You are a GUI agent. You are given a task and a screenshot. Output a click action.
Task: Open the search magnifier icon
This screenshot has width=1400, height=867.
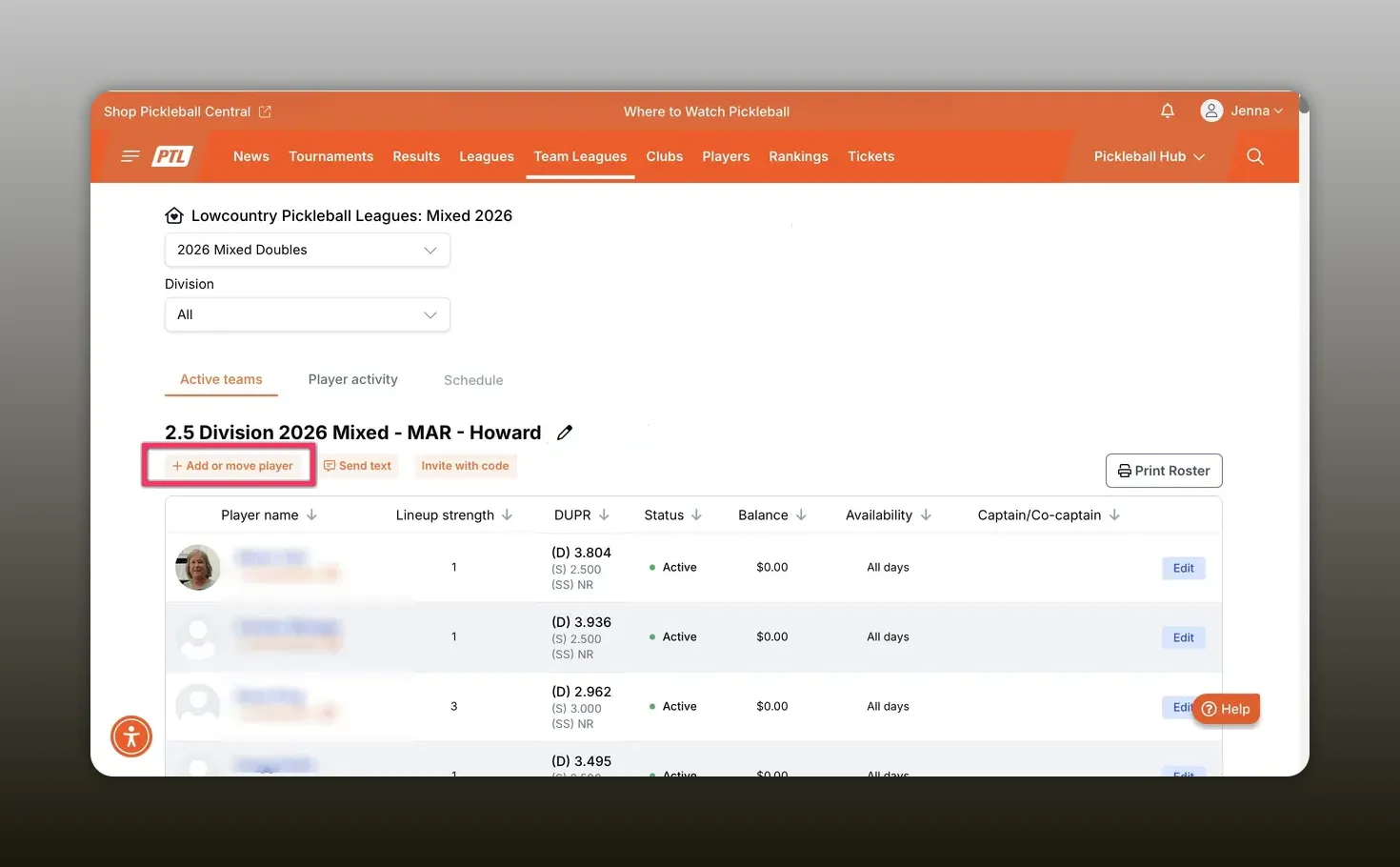tap(1255, 156)
